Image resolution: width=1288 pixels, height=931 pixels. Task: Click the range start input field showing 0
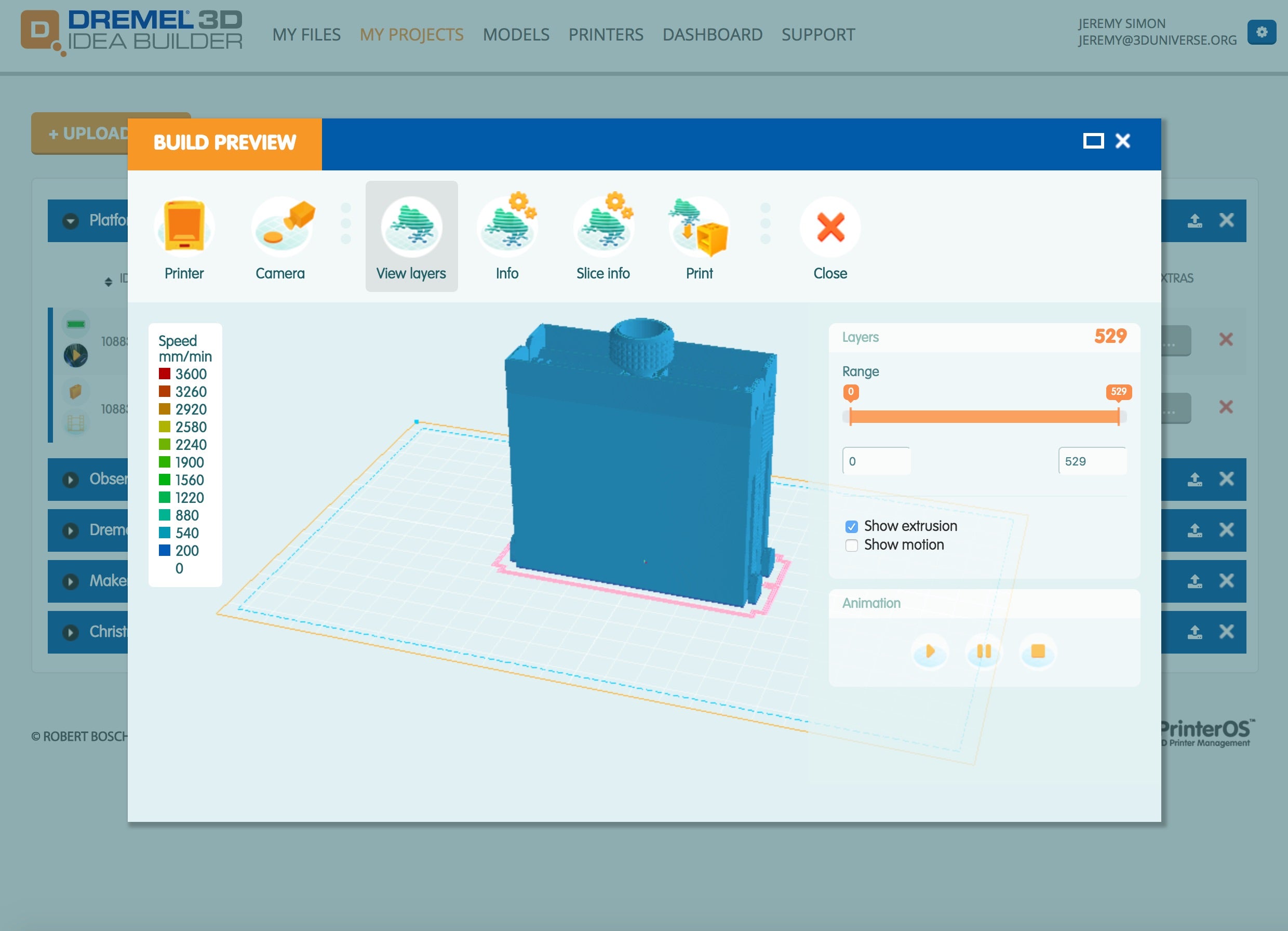tap(876, 461)
